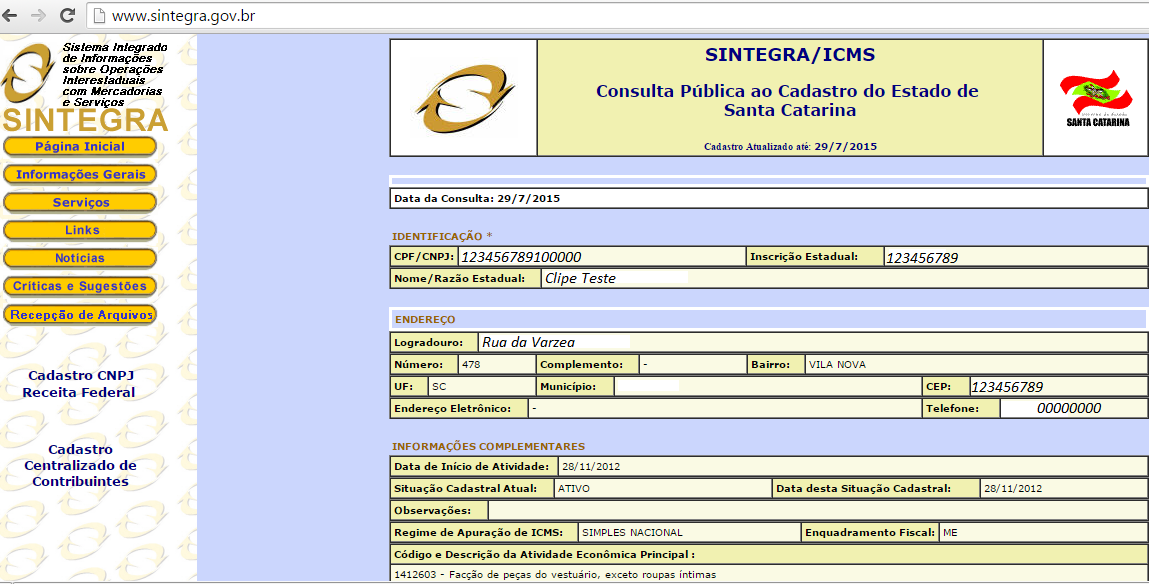Click the regime value SIMPLES NACIONAL
This screenshot has width=1149, height=584.
pyautogui.click(x=632, y=533)
